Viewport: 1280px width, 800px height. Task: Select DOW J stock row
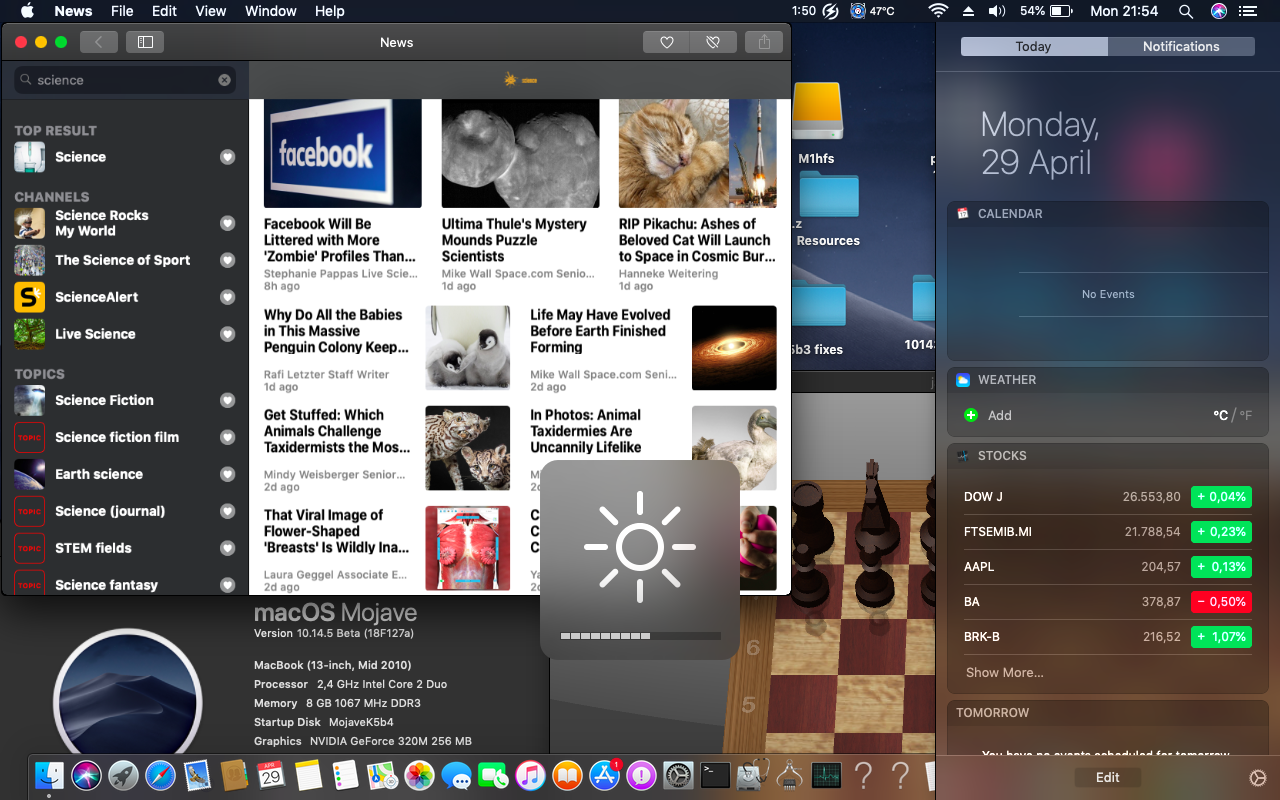[x=1107, y=496]
